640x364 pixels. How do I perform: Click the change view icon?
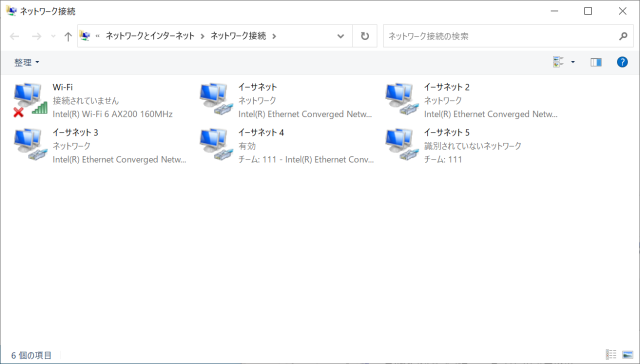pyautogui.click(x=558, y=62)
